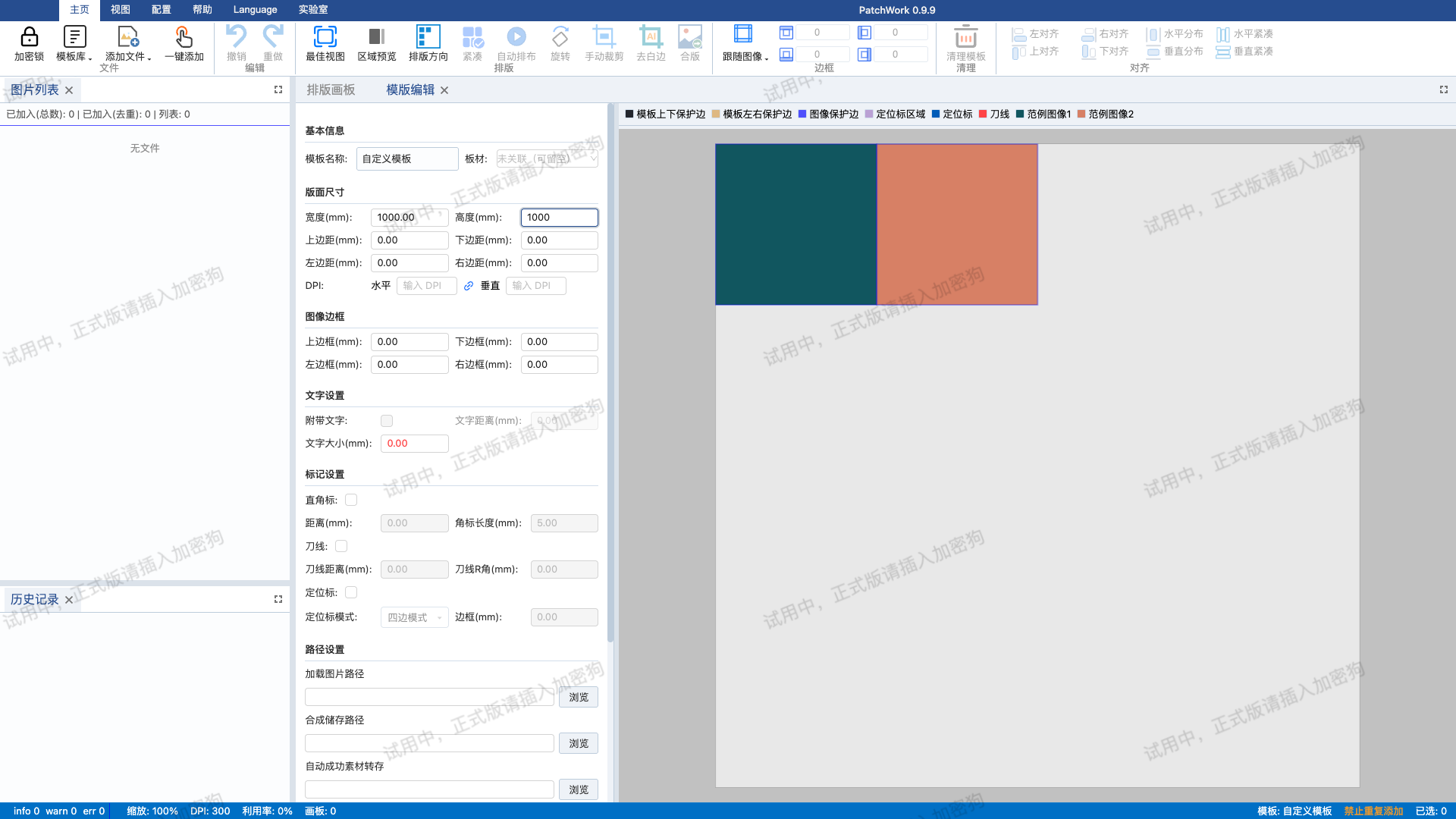Click the 垂直紧凑 vertical compact icon
The image size is (1456, 819).
point(1222,52)
